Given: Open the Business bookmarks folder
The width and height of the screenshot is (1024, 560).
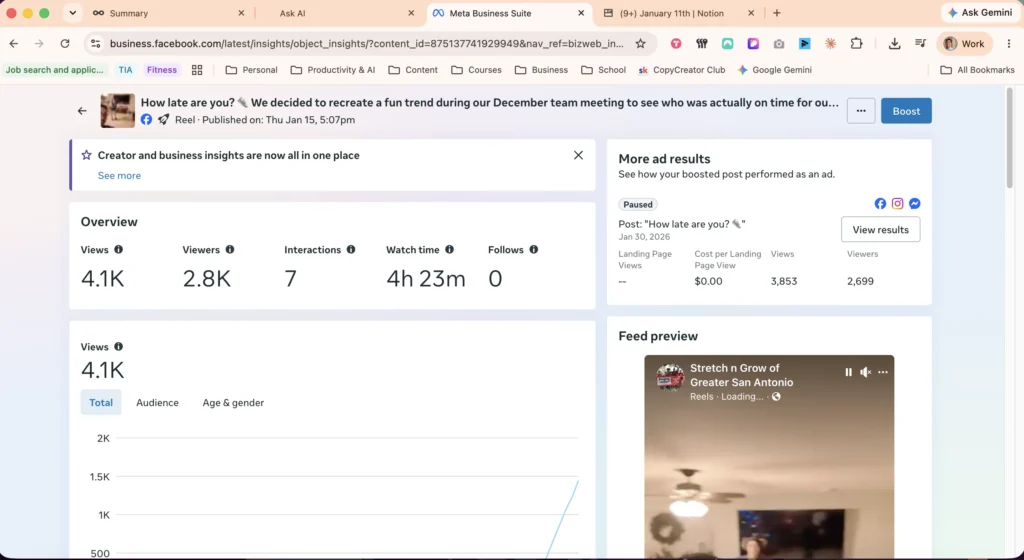Looking at the screenshot, I should [541, 70].
